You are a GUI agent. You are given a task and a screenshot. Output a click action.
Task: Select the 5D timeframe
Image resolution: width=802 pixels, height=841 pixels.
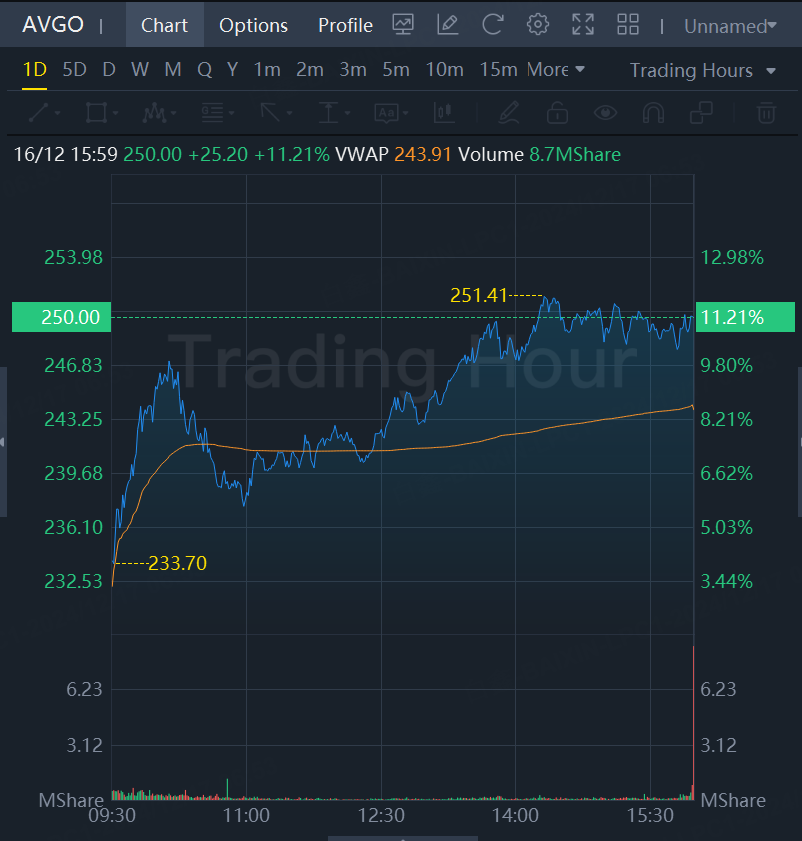click(75, 70)
